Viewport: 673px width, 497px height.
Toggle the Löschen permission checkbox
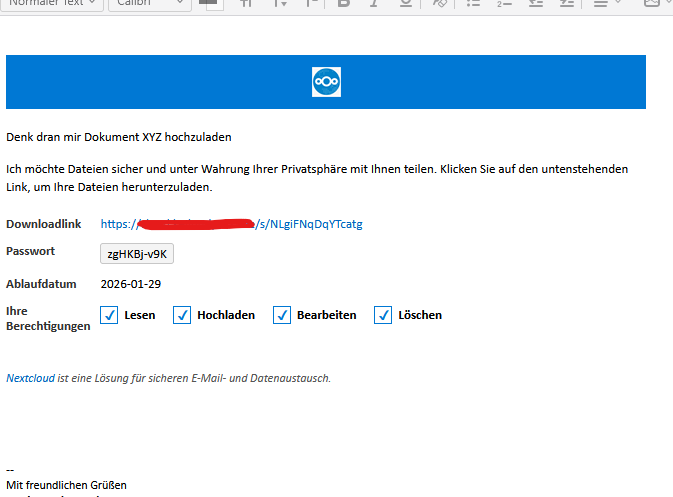click(x=383, y=315)
